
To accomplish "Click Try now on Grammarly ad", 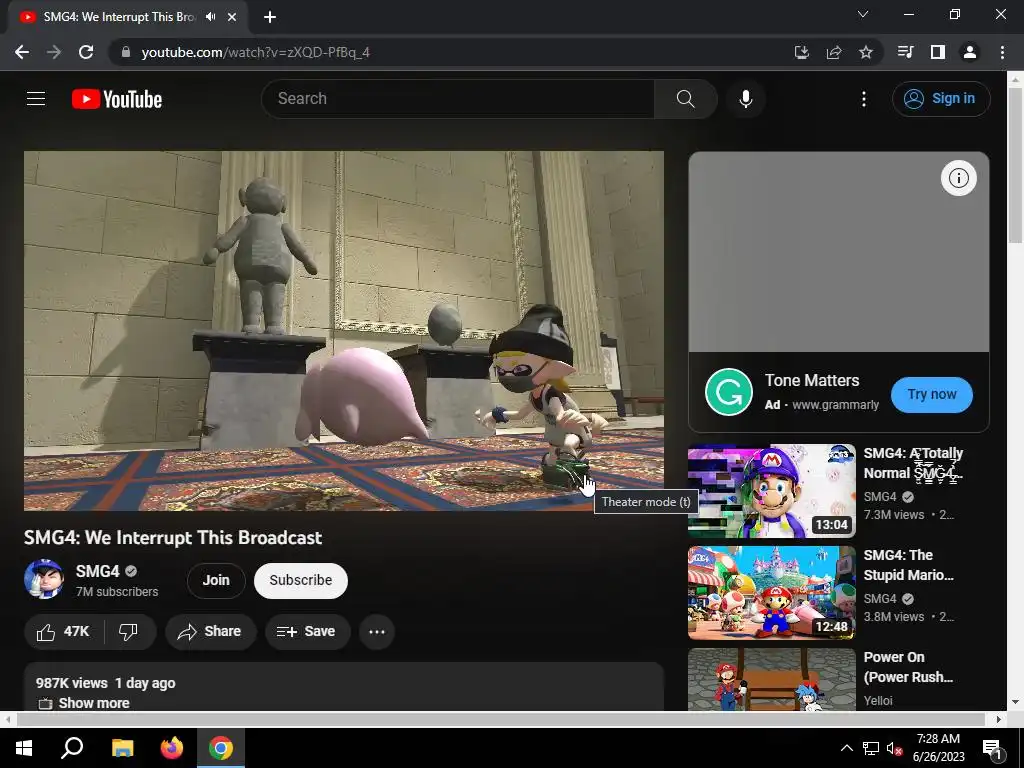I will (932, 394).
